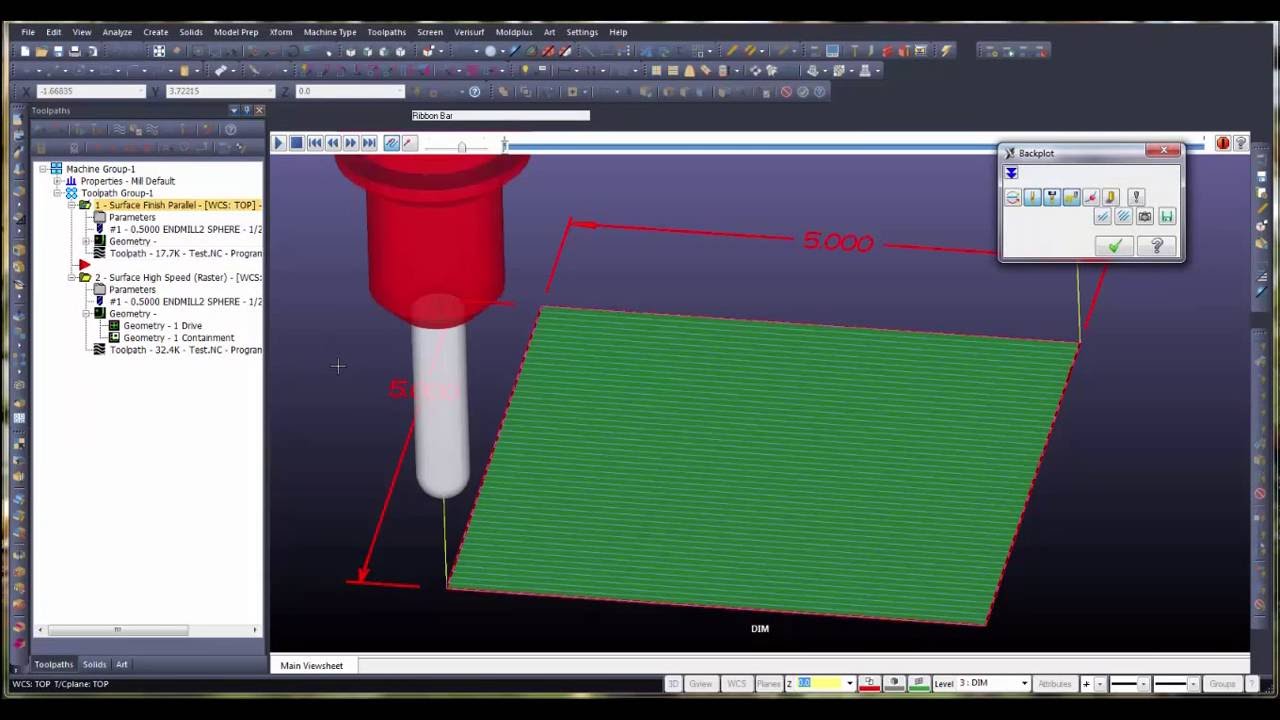Click the Backplot options exclamation icon
The width and height of the screenshot is (1280, 720).
(x=1135, y=197)
